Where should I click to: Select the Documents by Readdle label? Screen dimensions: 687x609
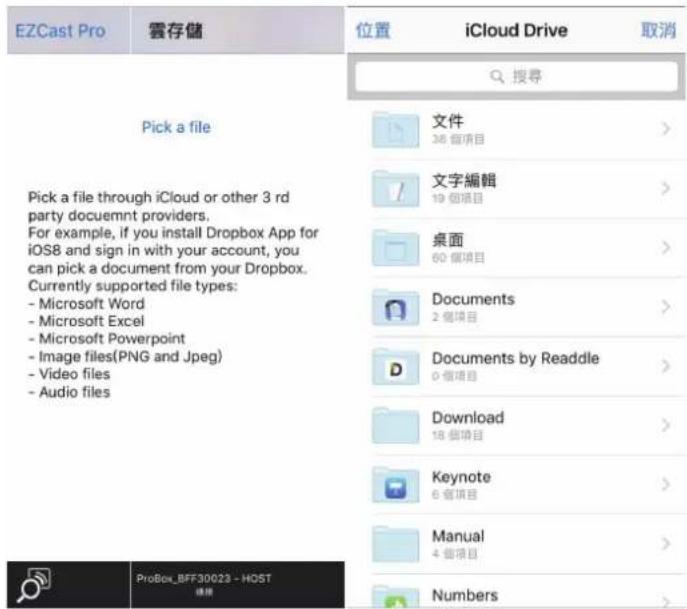pos(515,358)
